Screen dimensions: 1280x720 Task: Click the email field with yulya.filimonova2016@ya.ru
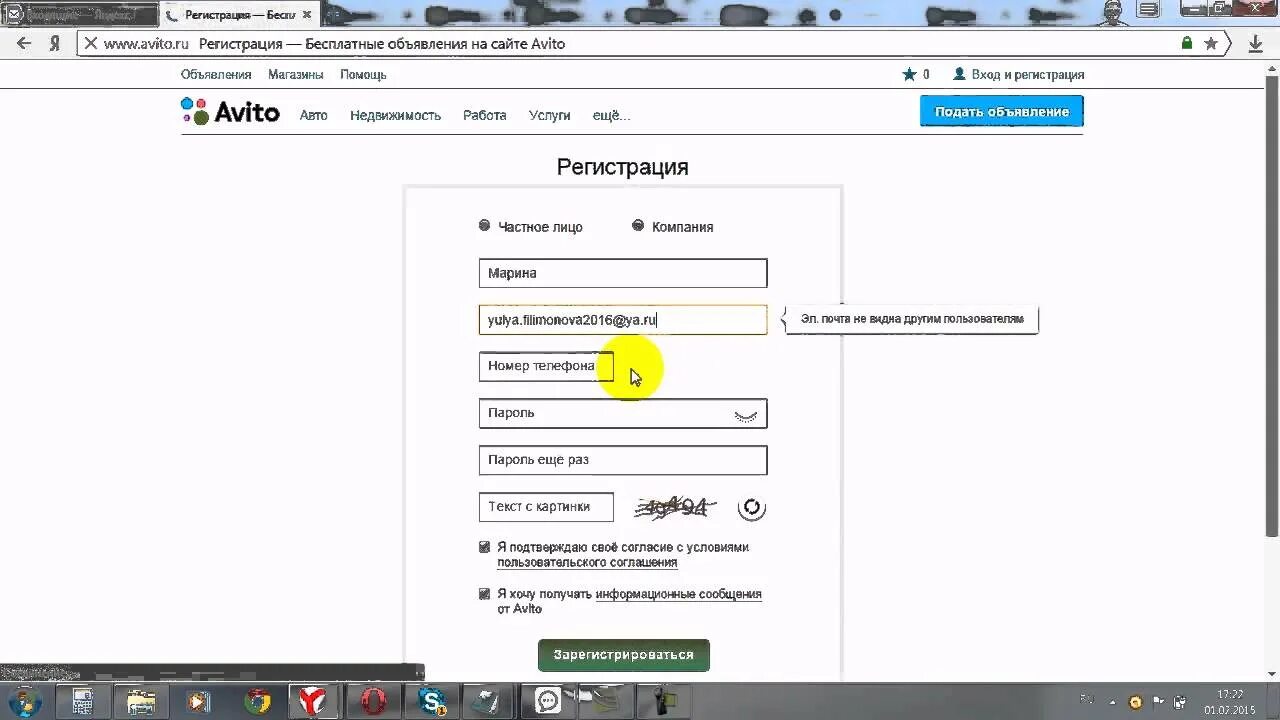[623, 320]
